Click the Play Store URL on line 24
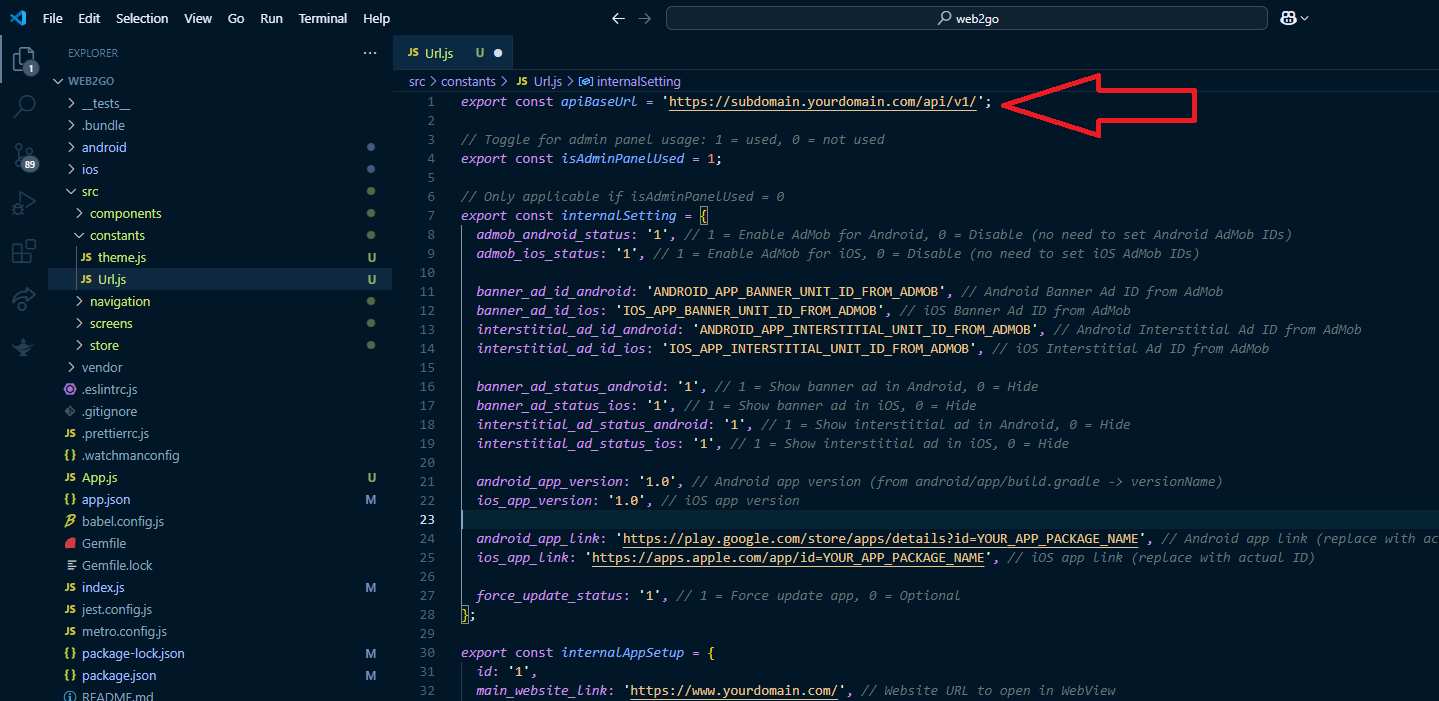Screen dimensions: 1439x701 pyautogui.click(x=880, y=538)
